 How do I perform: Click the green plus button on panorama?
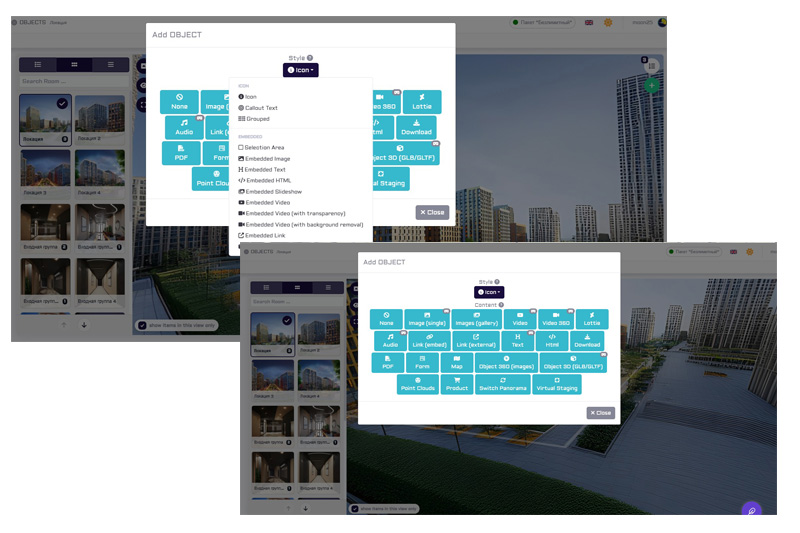click(x=652, y=87)
